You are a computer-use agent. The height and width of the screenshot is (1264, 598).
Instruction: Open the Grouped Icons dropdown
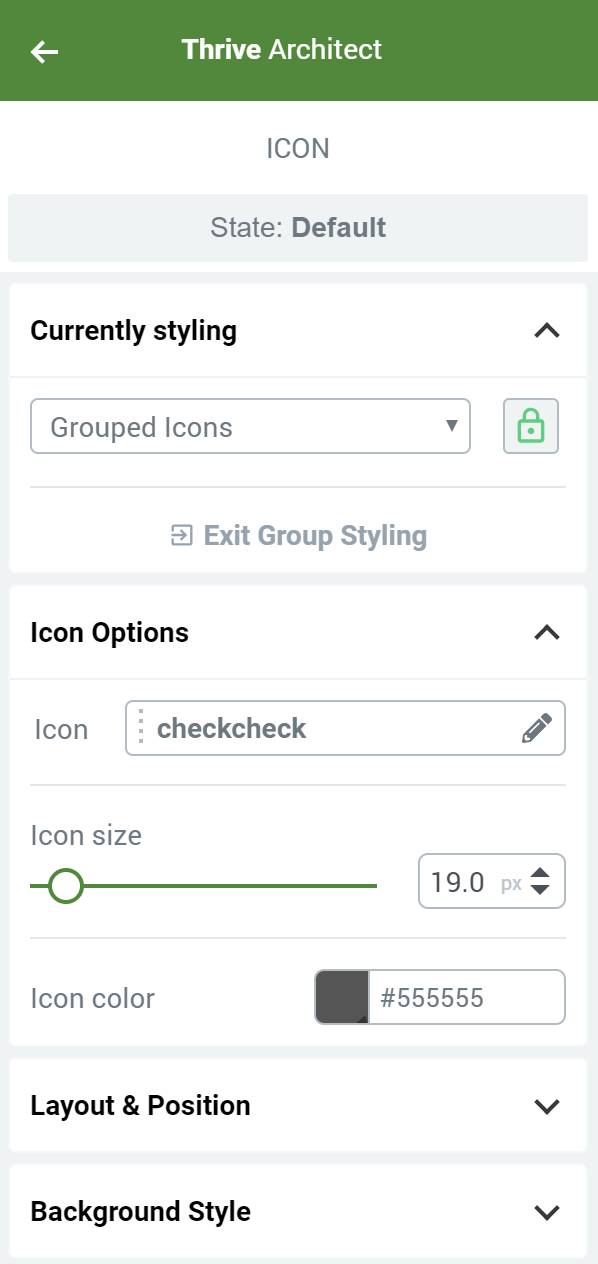pyautogui.click(x=250, y=427)
